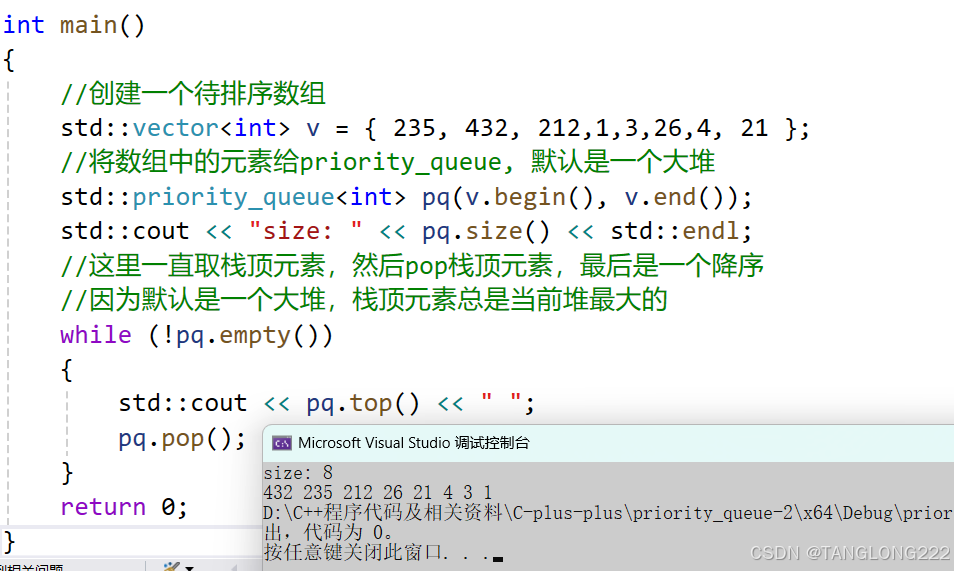Click the 'return 0;' statement

[124, 506]
